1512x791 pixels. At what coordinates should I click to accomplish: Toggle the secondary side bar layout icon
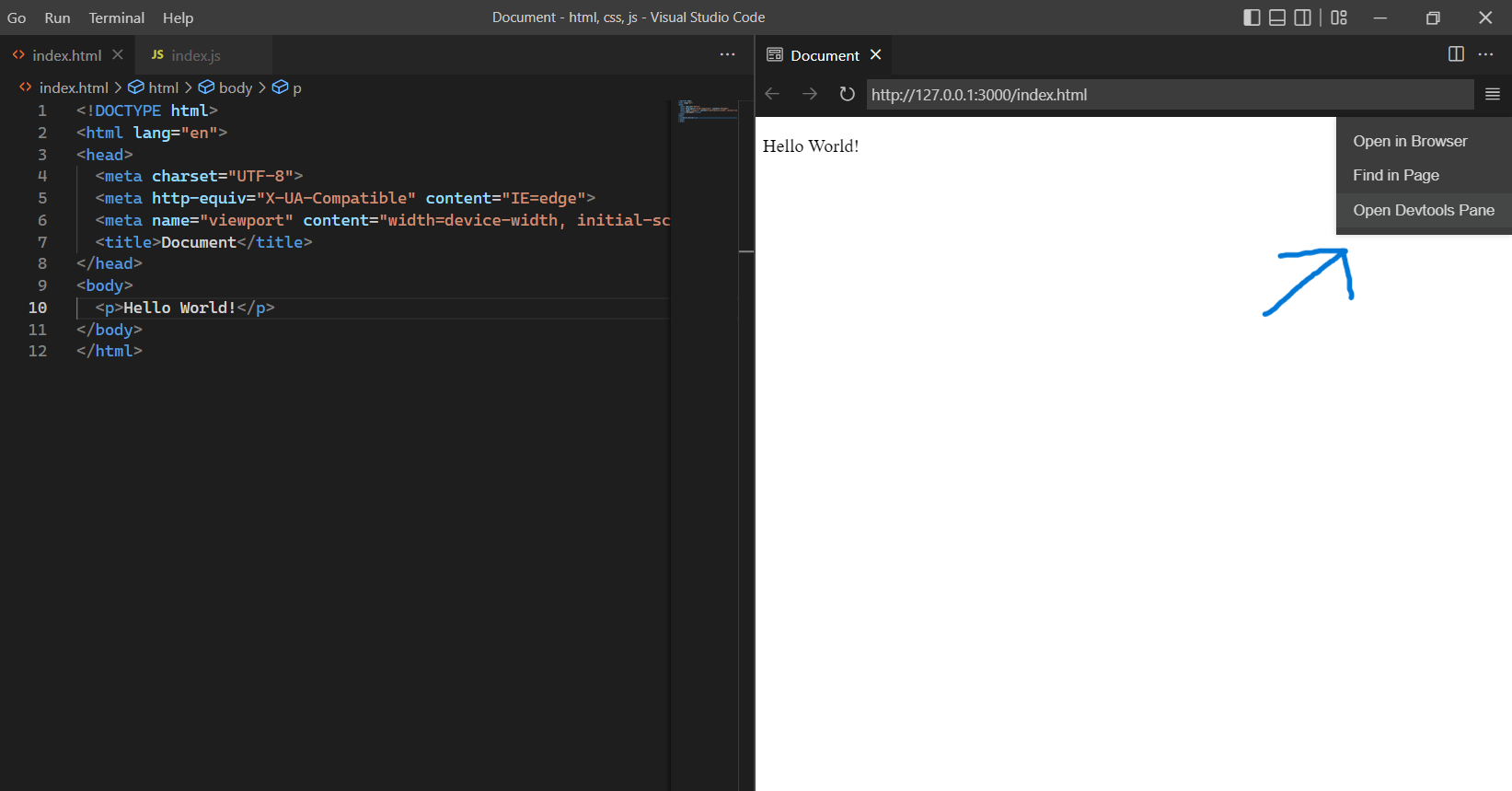click(x=1303, y=17)
